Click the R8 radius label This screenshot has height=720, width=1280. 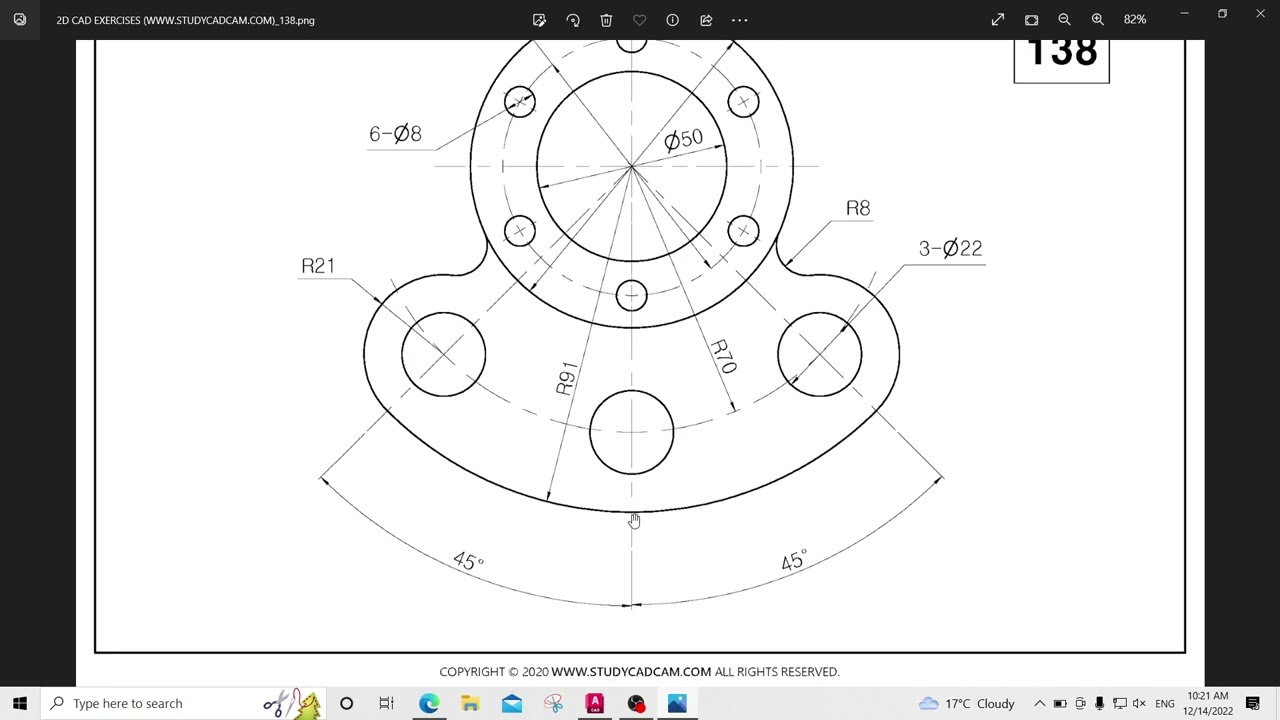click(x=858, y=208)
